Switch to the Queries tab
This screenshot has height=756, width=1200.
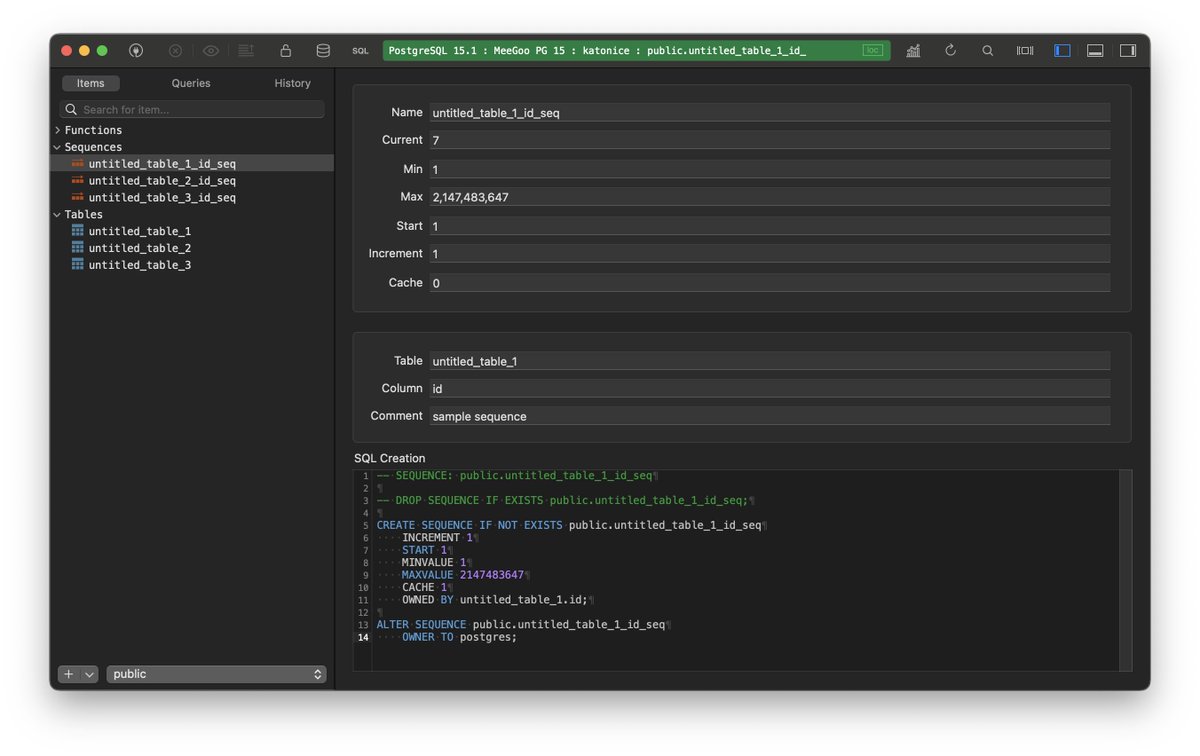click(x=190, y=83)
